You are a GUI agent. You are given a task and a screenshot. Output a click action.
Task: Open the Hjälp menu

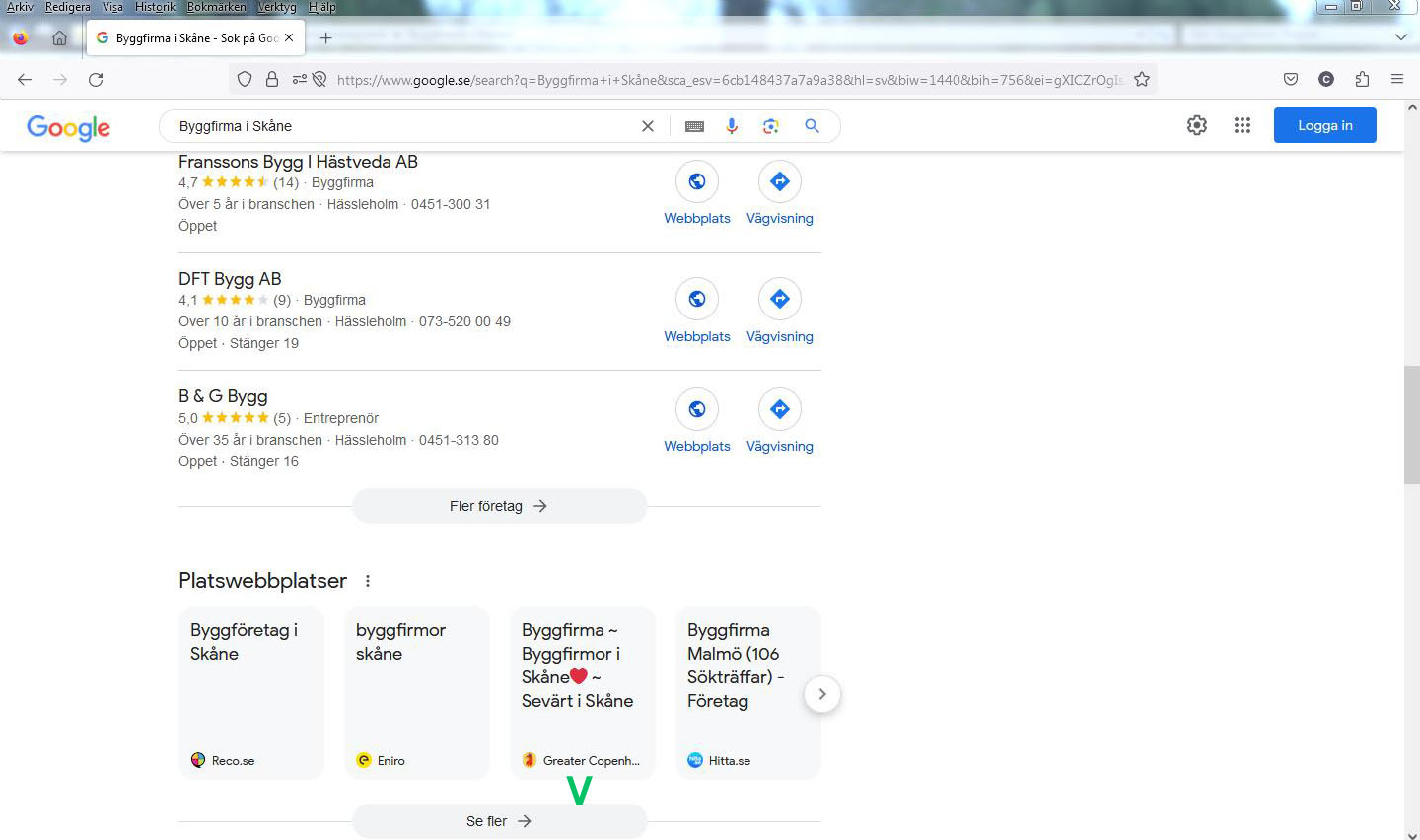[x=322, y=7]
